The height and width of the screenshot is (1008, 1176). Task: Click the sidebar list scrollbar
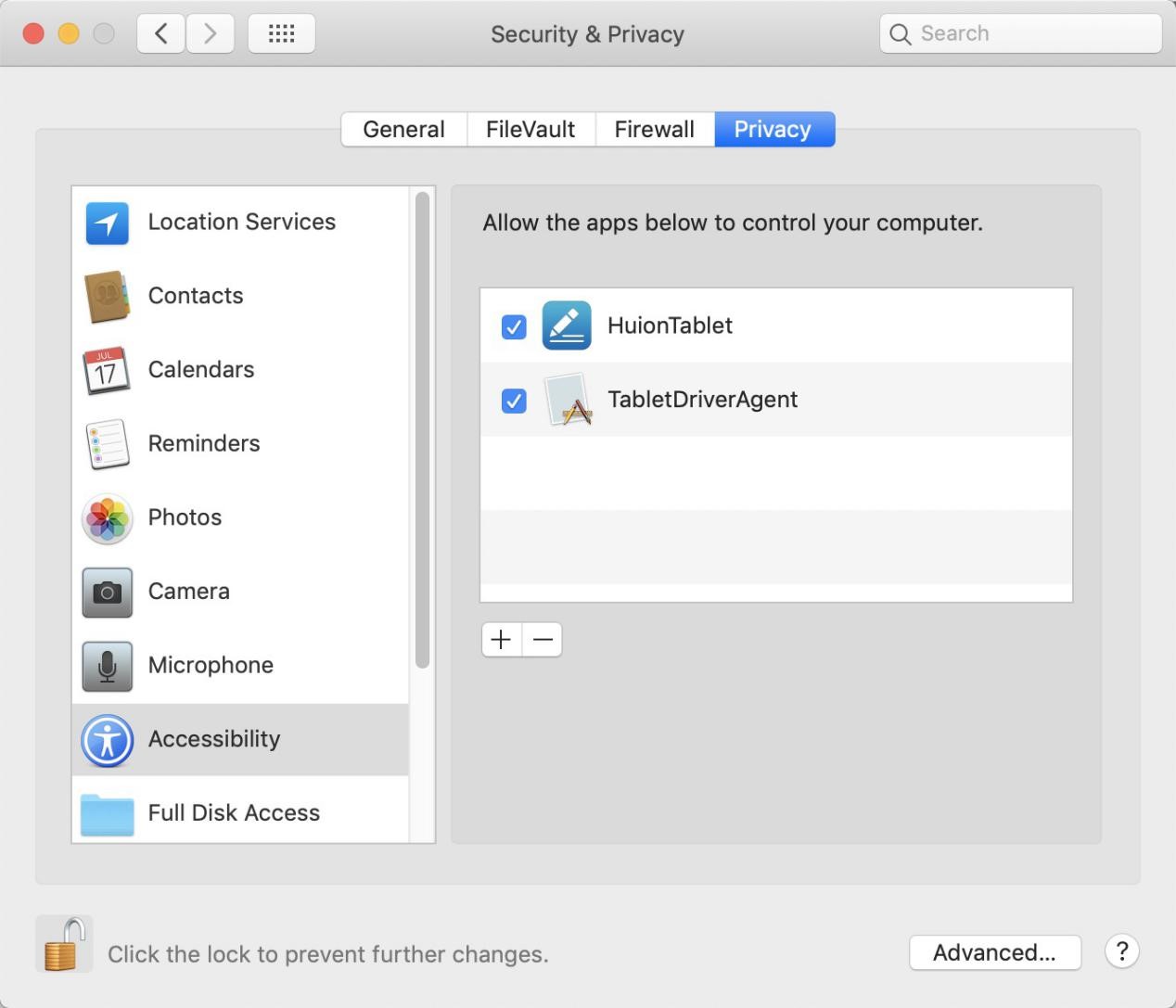click(x=423, y=429)
